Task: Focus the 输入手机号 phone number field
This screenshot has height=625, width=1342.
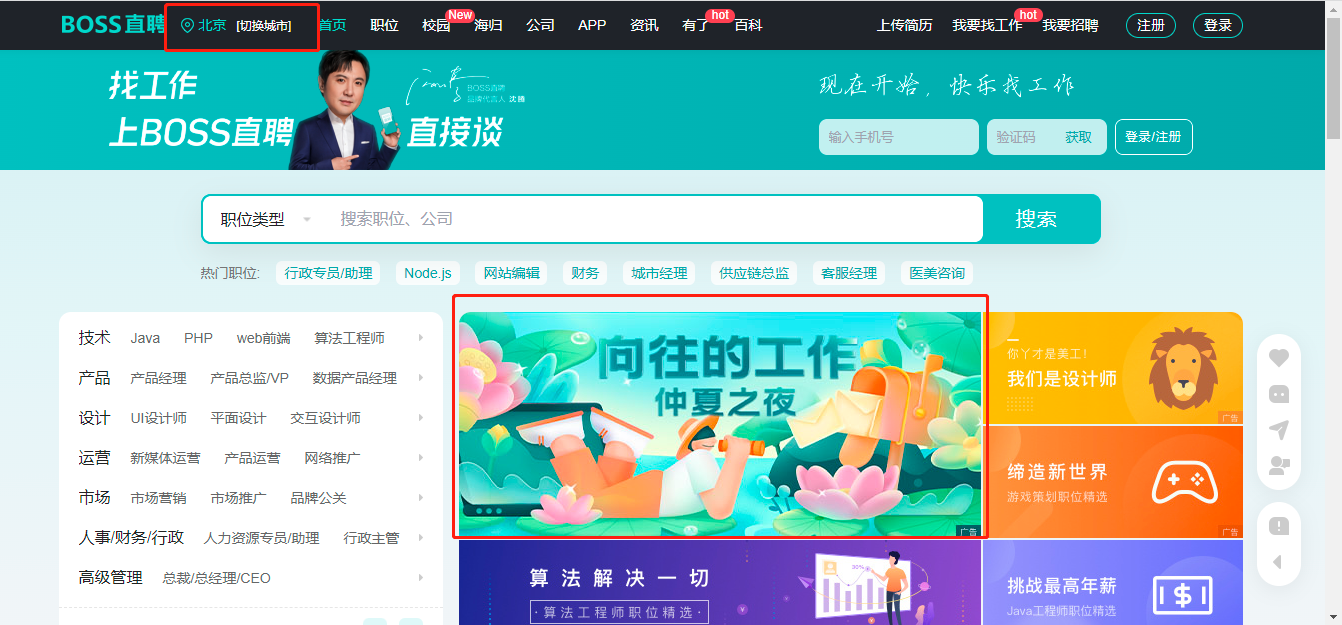Action: tap(899, 137)
